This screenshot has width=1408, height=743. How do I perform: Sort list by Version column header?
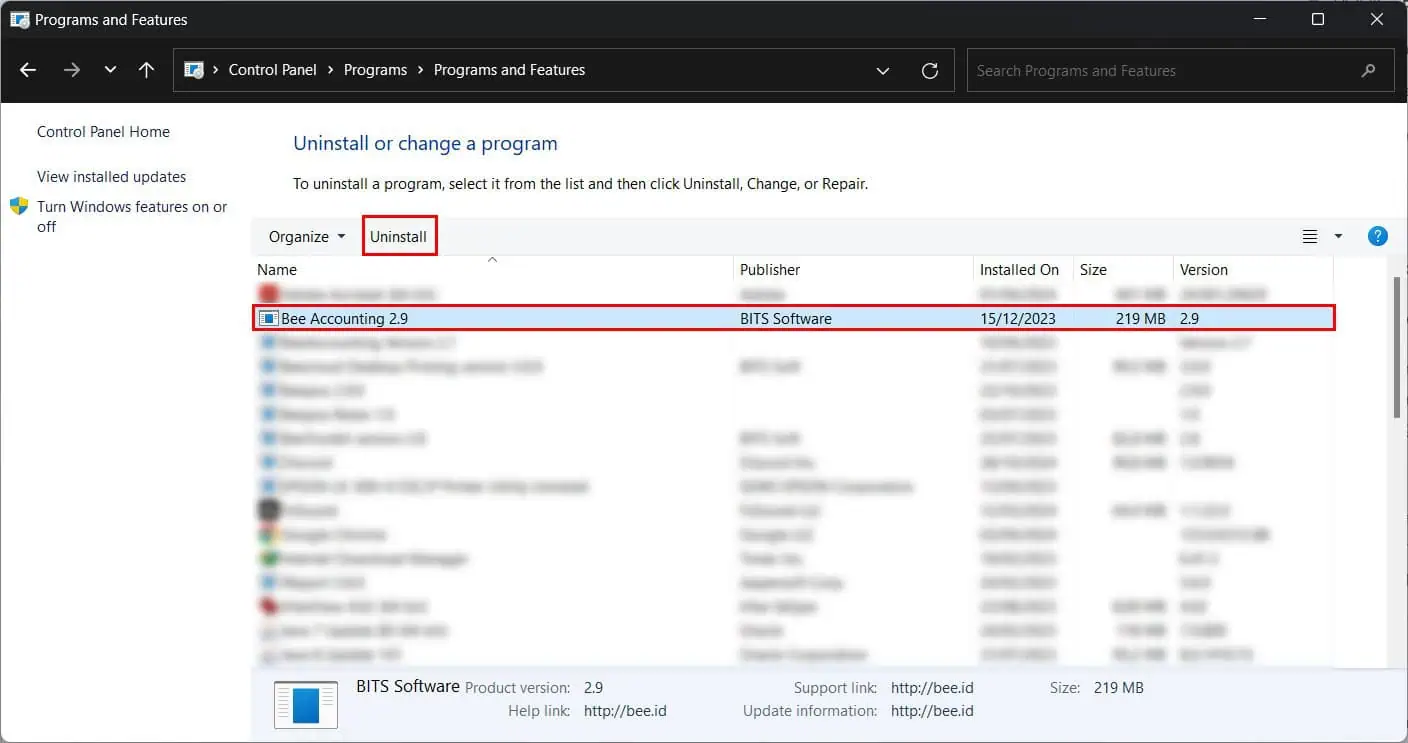coord(1203,270)
